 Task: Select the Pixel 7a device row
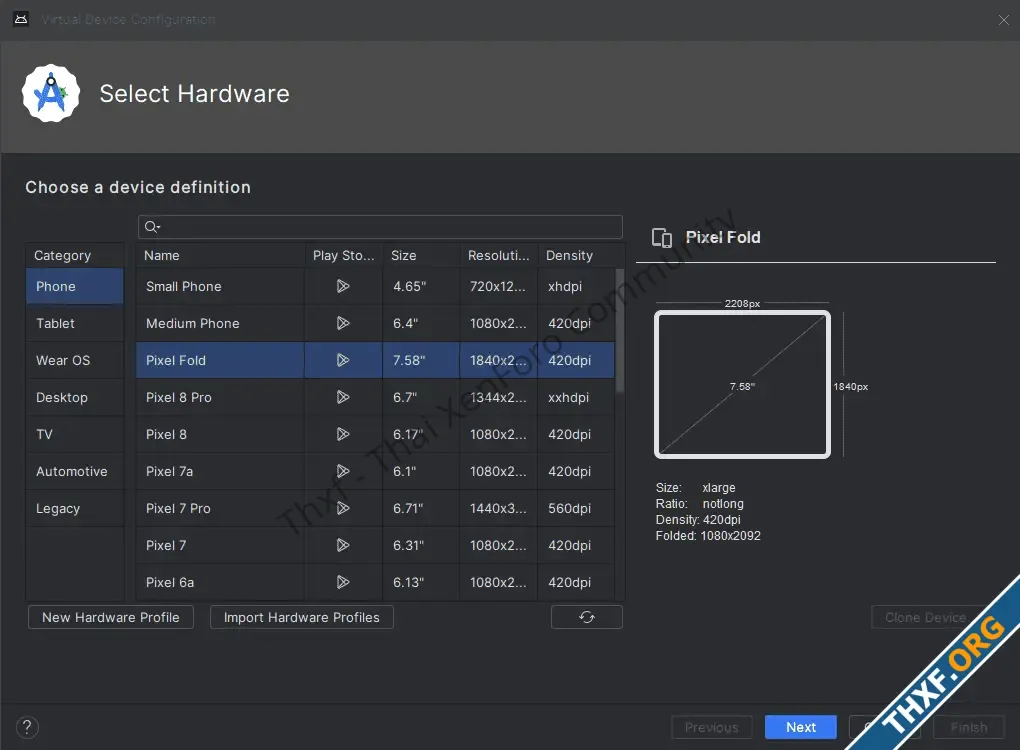pos(375,471)
